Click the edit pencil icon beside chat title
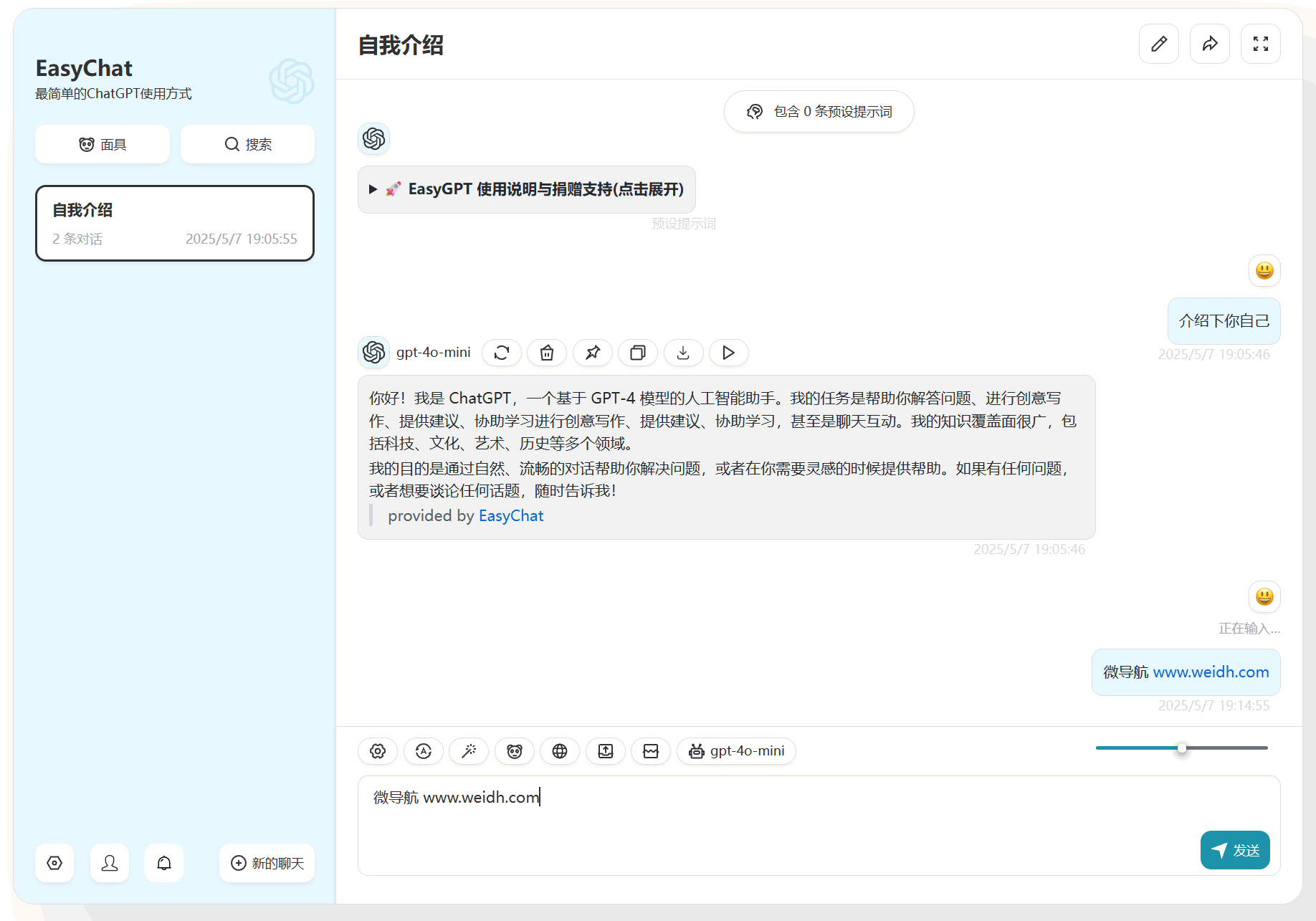1316x921 pixels. tap(1158, 44)
